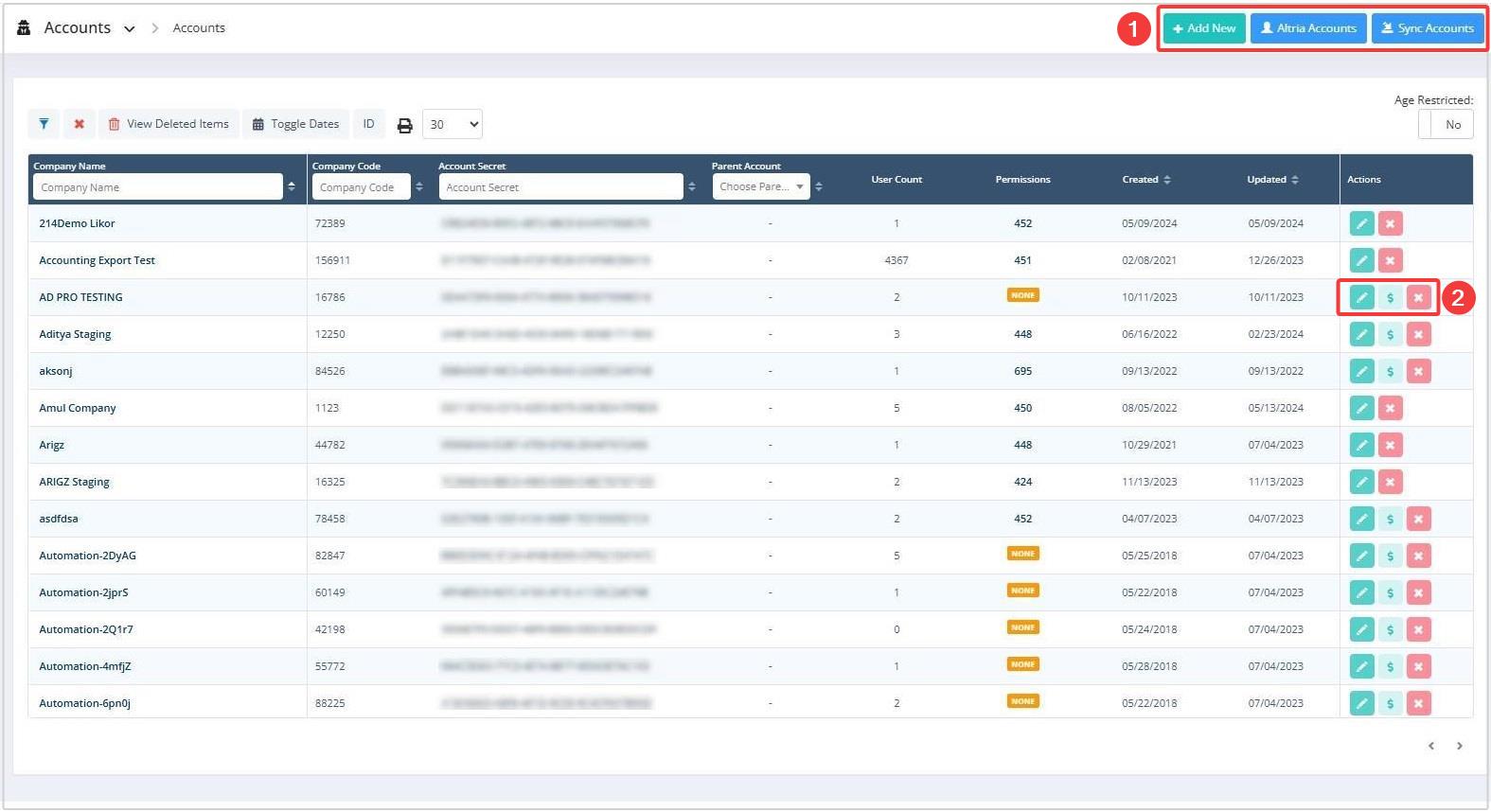Edit the AD PRO TESTING account
The width and height of the screenshot is (1491, 812).
(x=1361, y=297)
